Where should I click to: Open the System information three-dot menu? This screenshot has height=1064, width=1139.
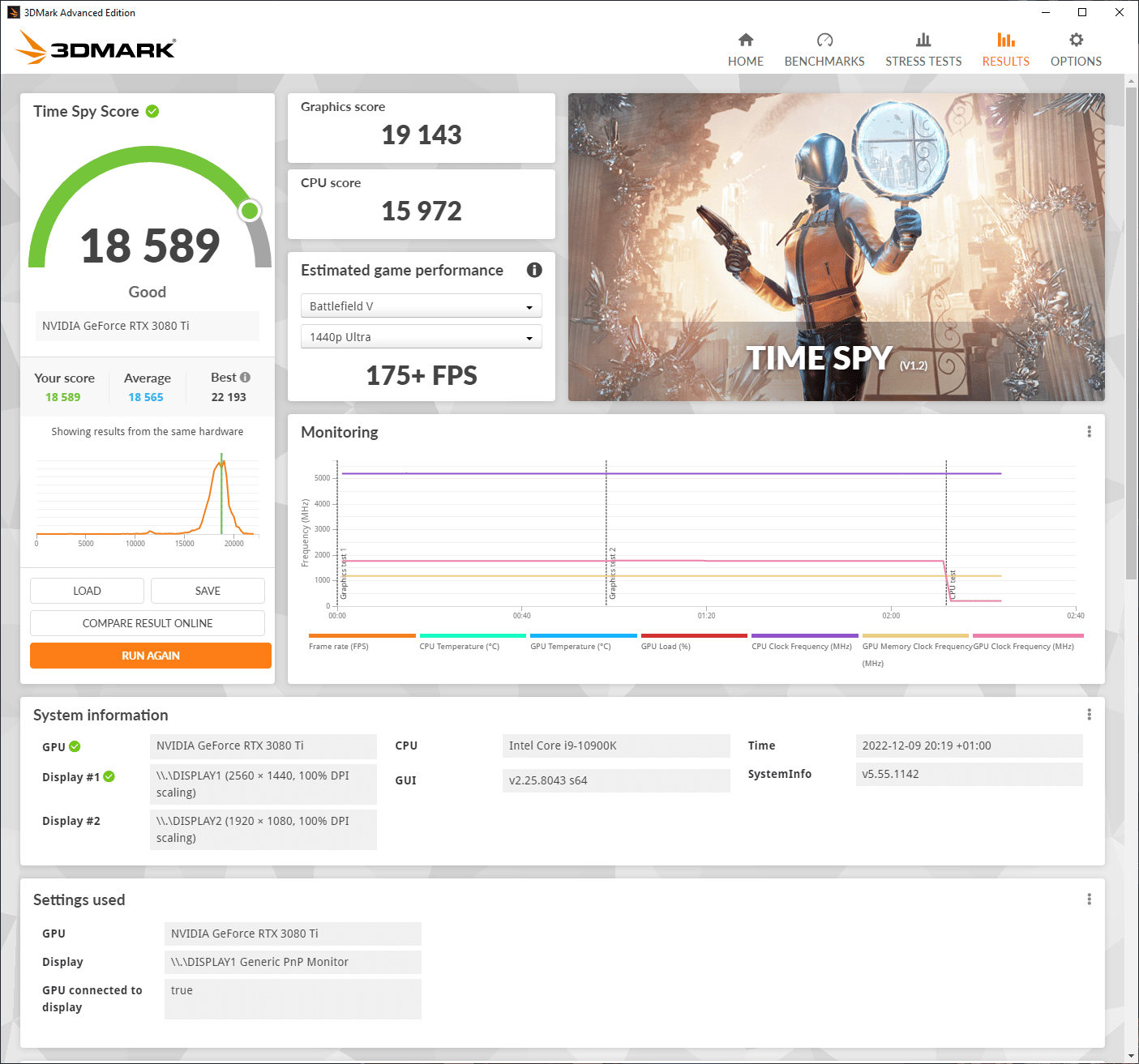pos(1089,715)
